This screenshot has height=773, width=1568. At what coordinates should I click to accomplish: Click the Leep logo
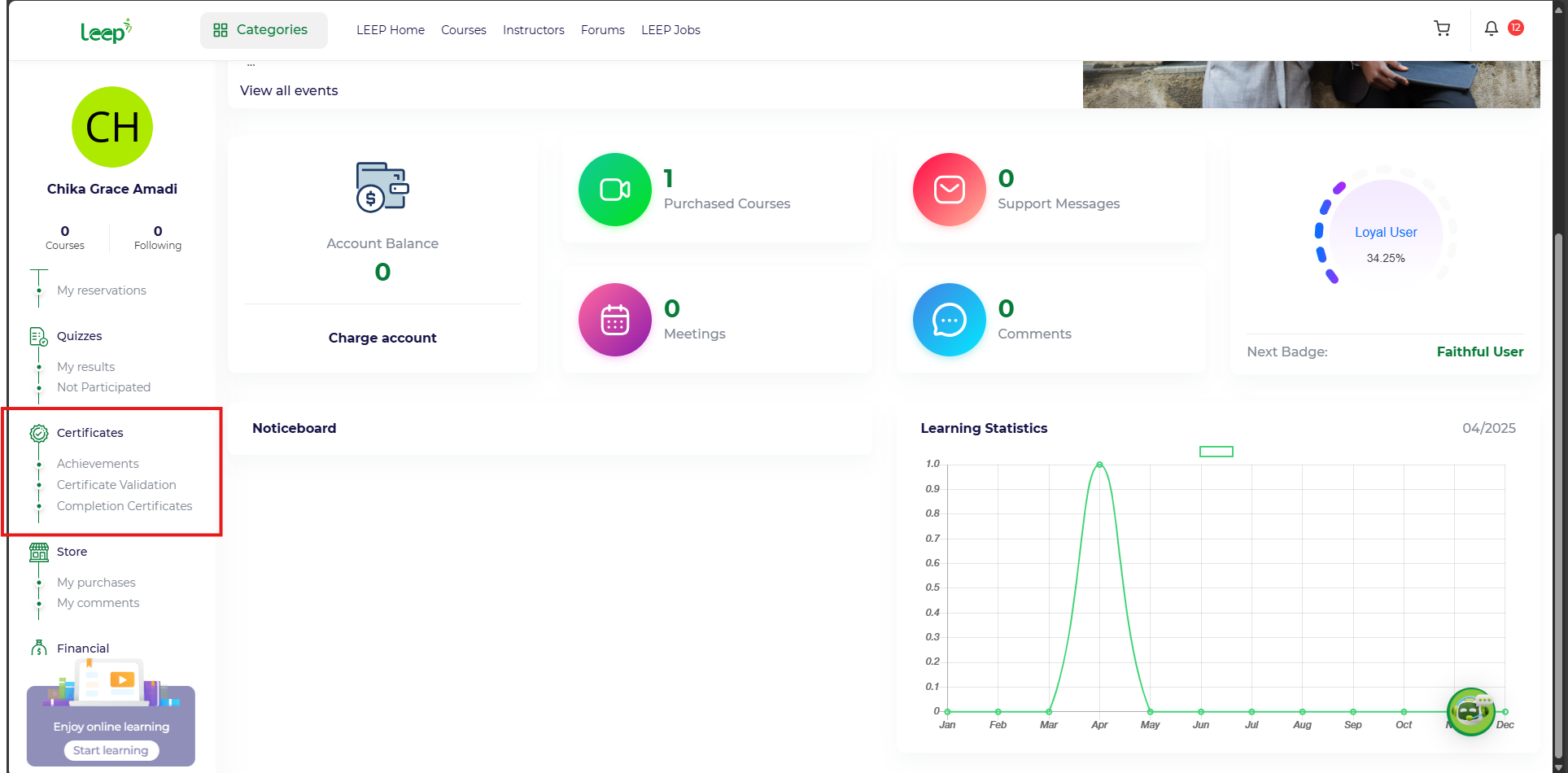(x=105, y=31)
